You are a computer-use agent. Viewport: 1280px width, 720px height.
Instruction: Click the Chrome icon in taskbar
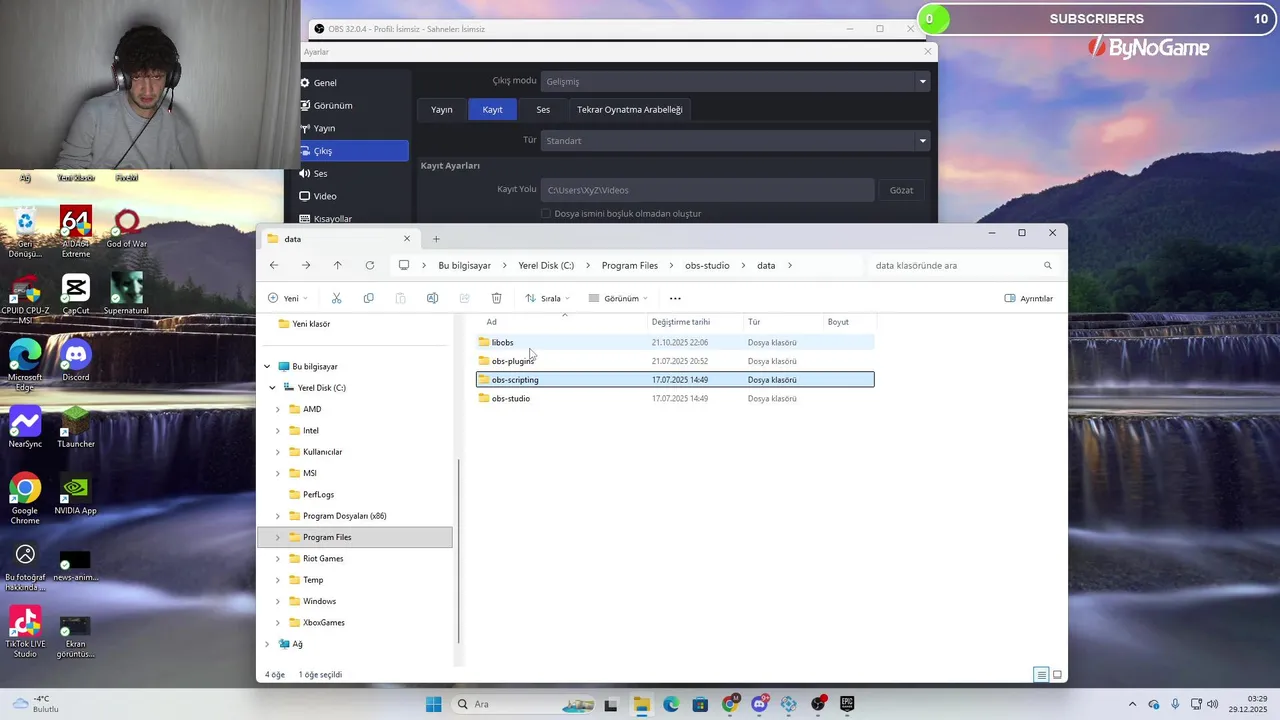click(x=730, y=704)
